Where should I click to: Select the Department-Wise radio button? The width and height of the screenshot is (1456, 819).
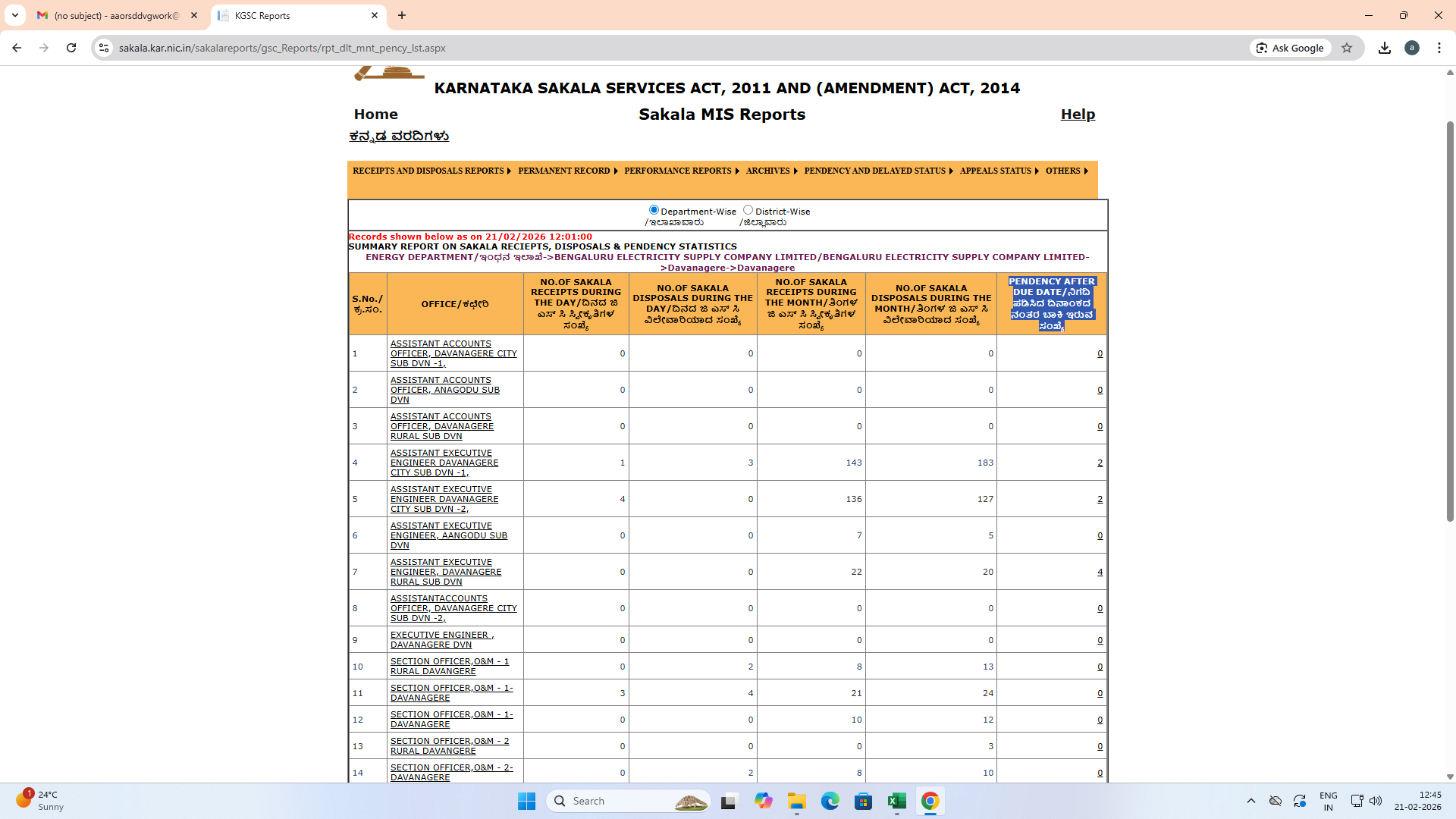click(x=654, y=210)
